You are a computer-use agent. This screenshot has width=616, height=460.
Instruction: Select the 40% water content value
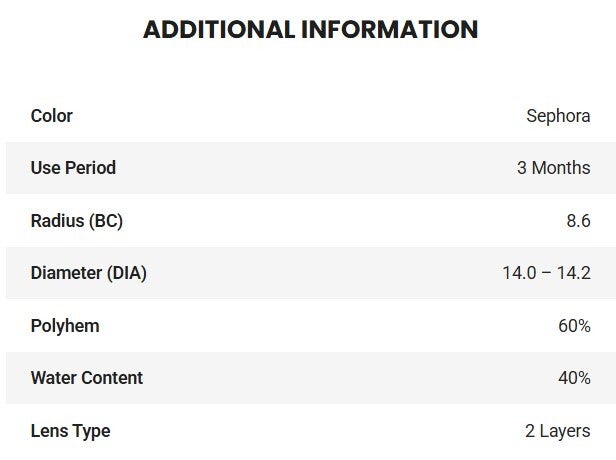pos(574,378)
